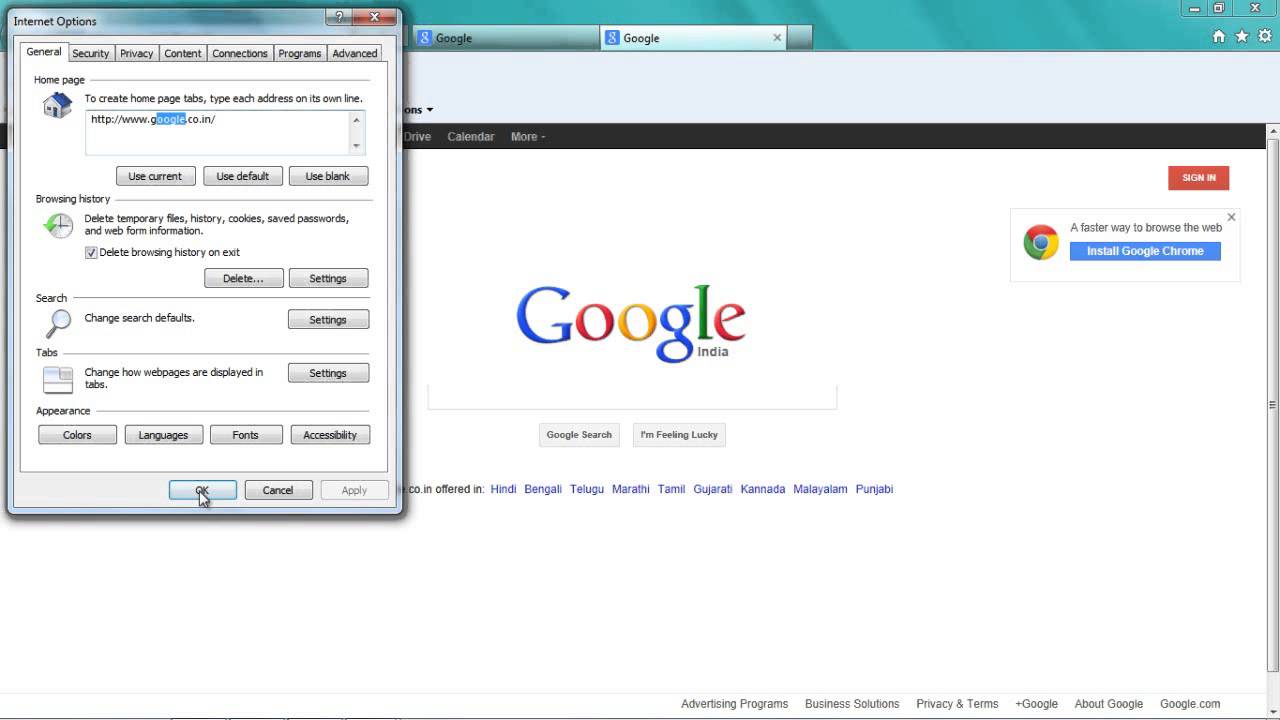Click Install Google Chrome button
1280x720 pixels.
click(1145, 251)
